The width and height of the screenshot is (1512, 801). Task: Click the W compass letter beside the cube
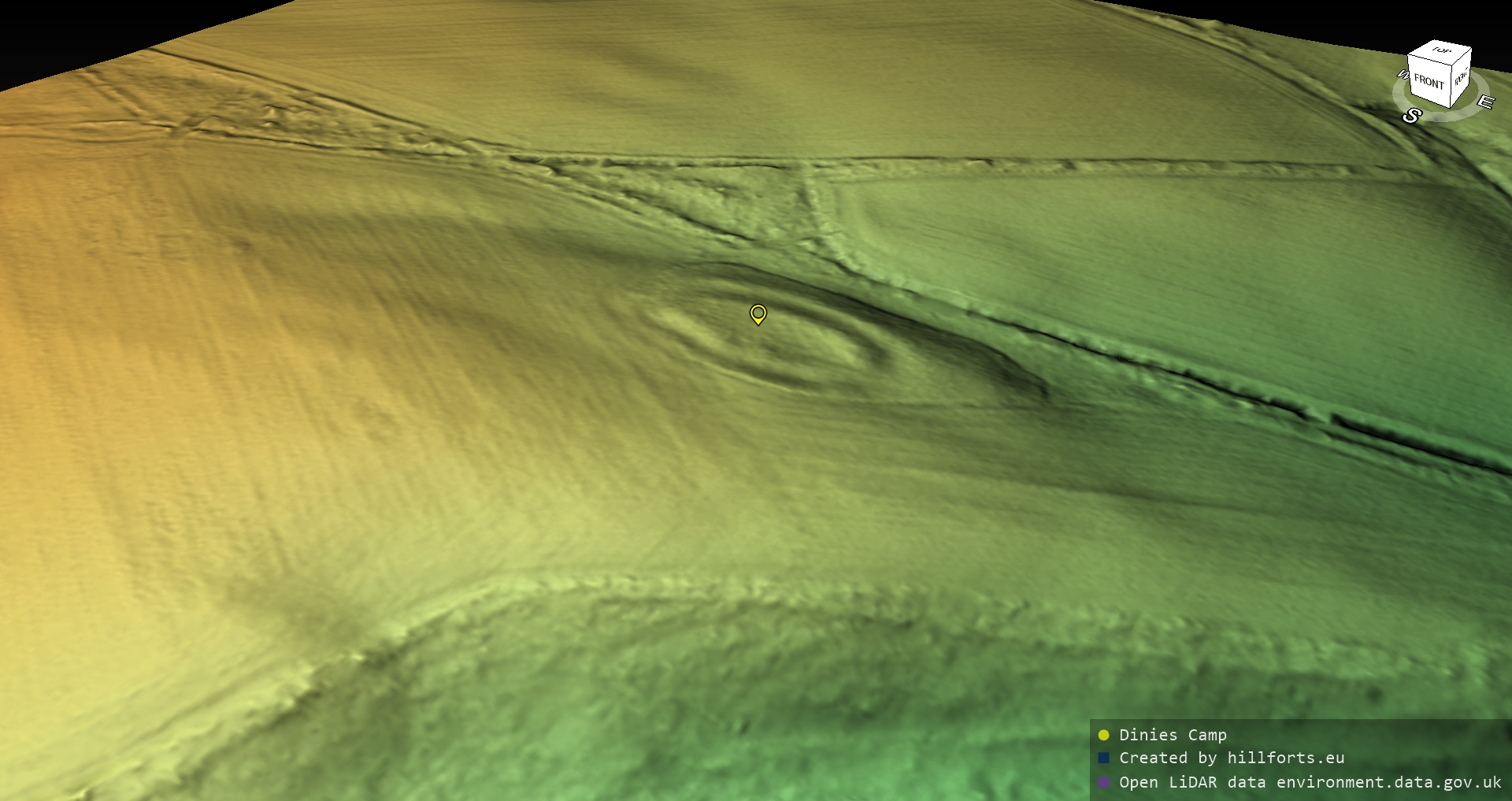[x=1402, y=75]
